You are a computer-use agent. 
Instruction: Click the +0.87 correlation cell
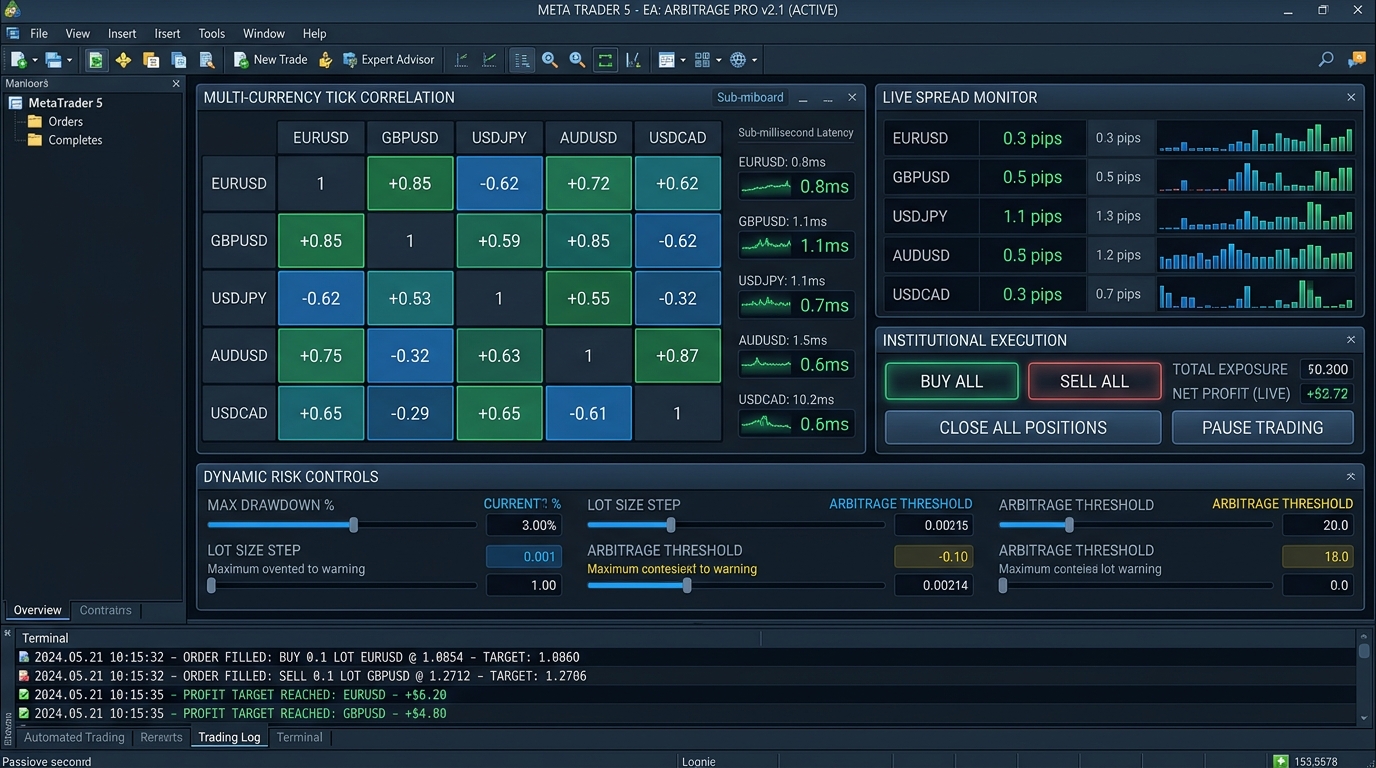coord(677,355)
